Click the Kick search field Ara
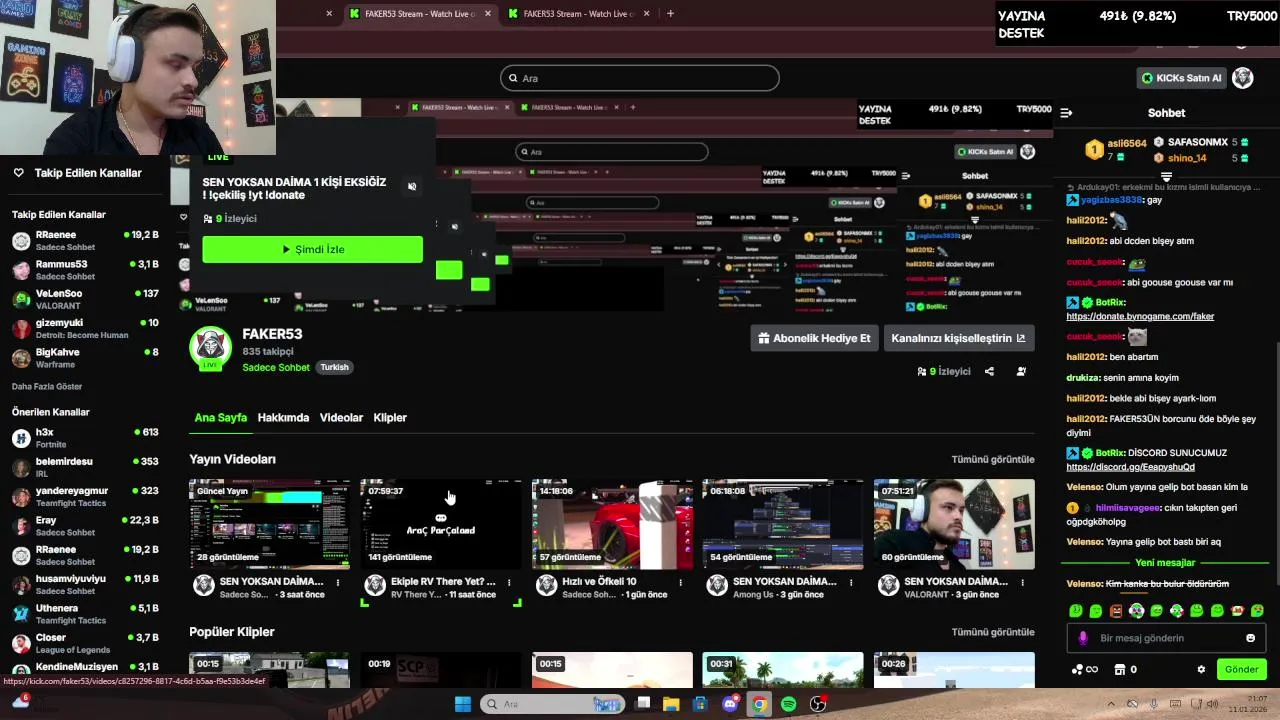The height and width of the screenshot is (720, 1280). tap(640, 78)
